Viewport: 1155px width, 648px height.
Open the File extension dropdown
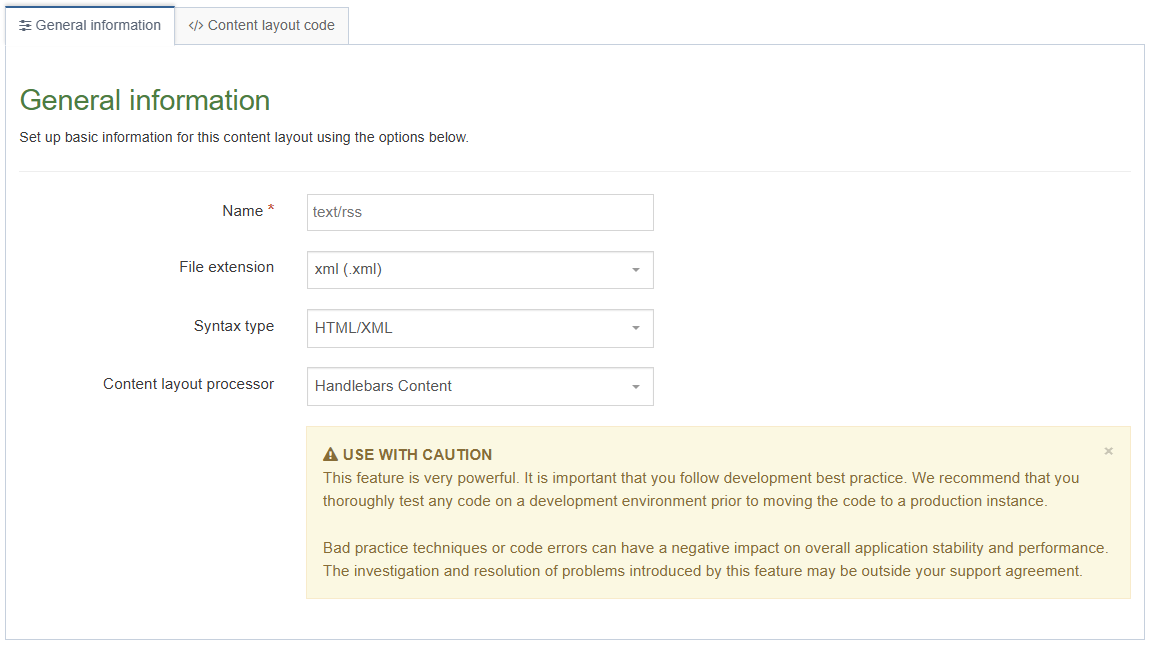point(480,270)
